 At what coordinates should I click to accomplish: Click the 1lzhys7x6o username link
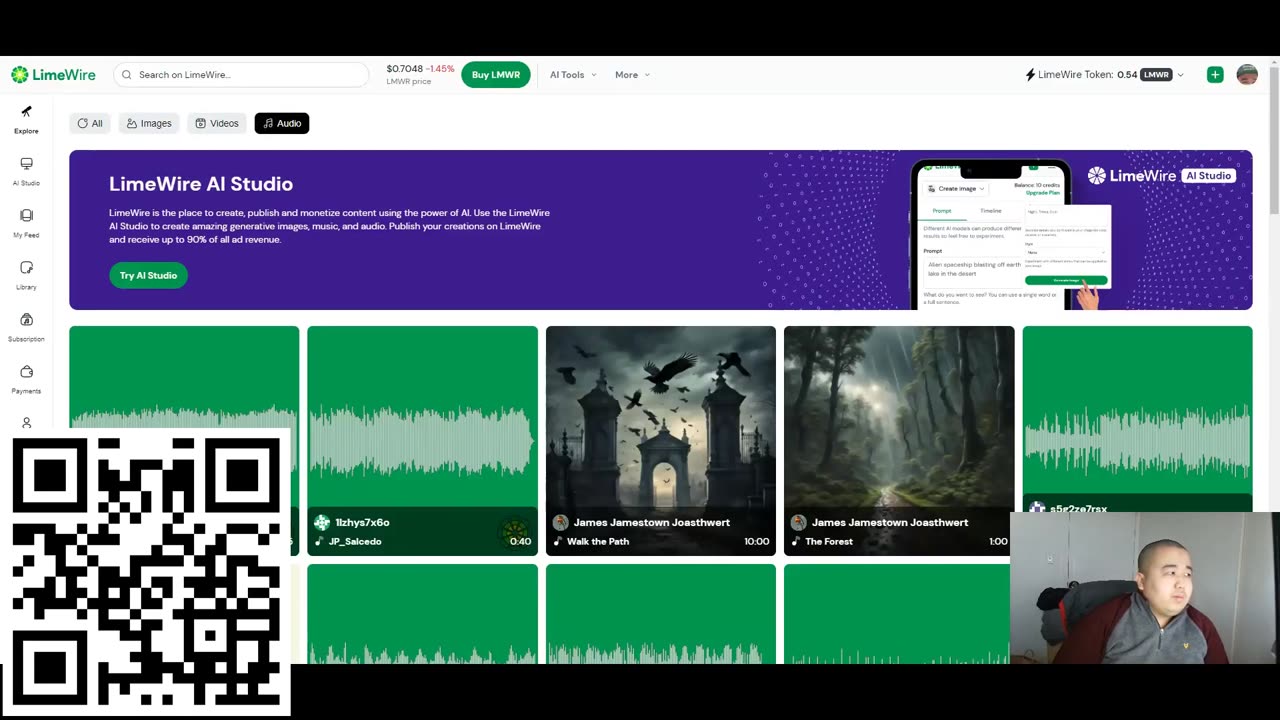tap(362, 522)
